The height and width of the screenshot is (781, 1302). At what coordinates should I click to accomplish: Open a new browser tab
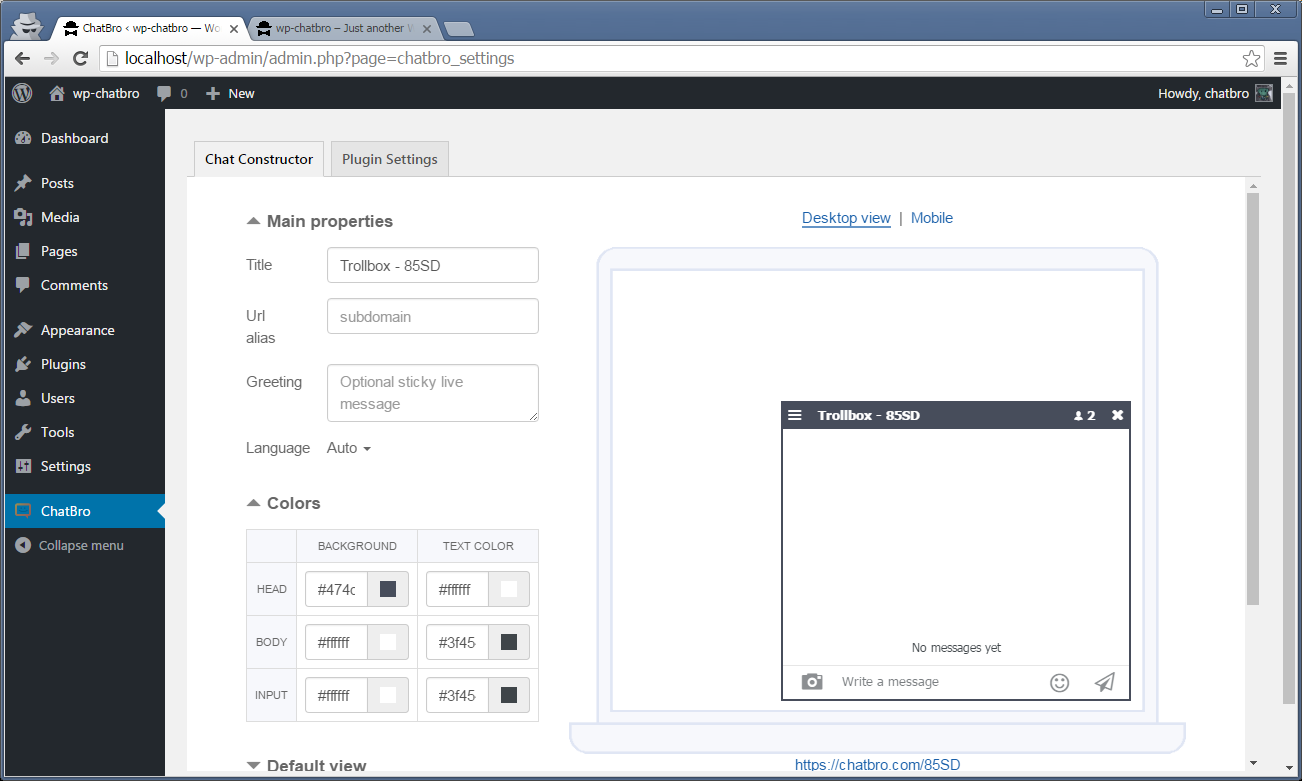[458, 29]
